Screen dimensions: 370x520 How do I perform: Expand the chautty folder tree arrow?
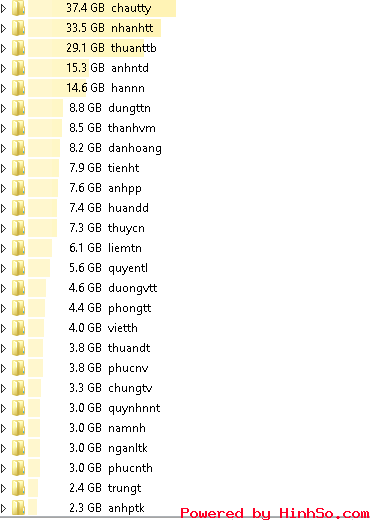(x=4, y=8)
